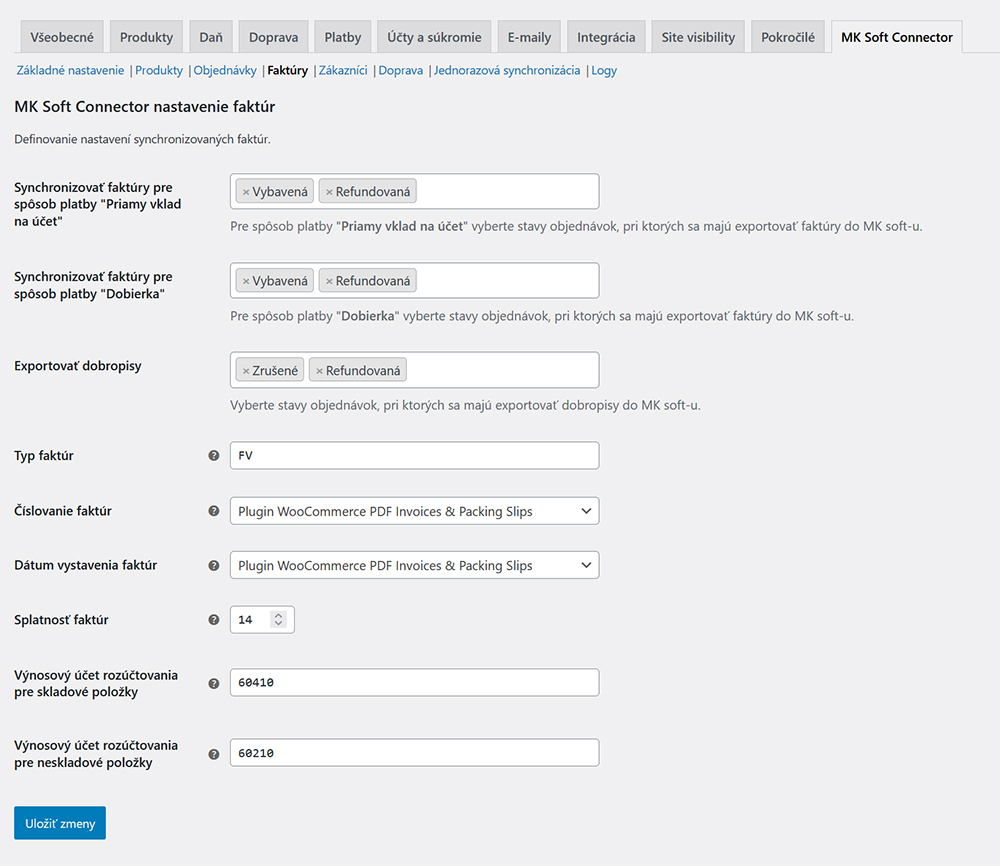
Task: Open the Integrácia tab
Action: click(606, 38)
